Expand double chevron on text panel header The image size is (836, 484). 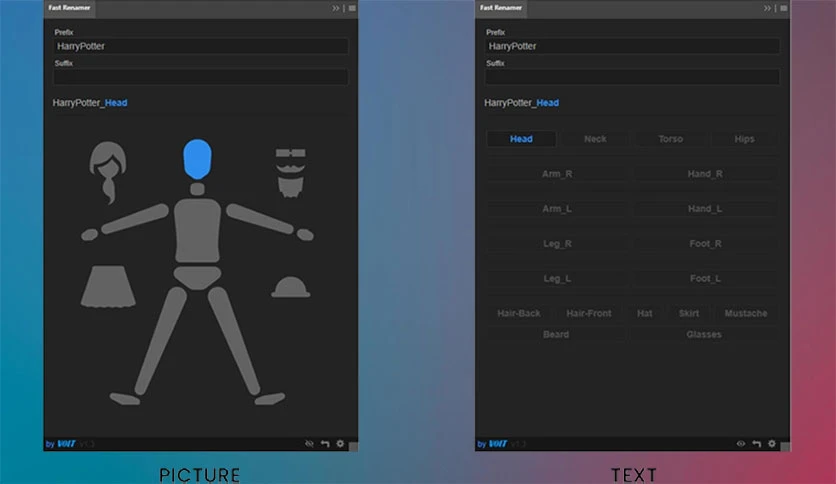[x=767, y=8]
